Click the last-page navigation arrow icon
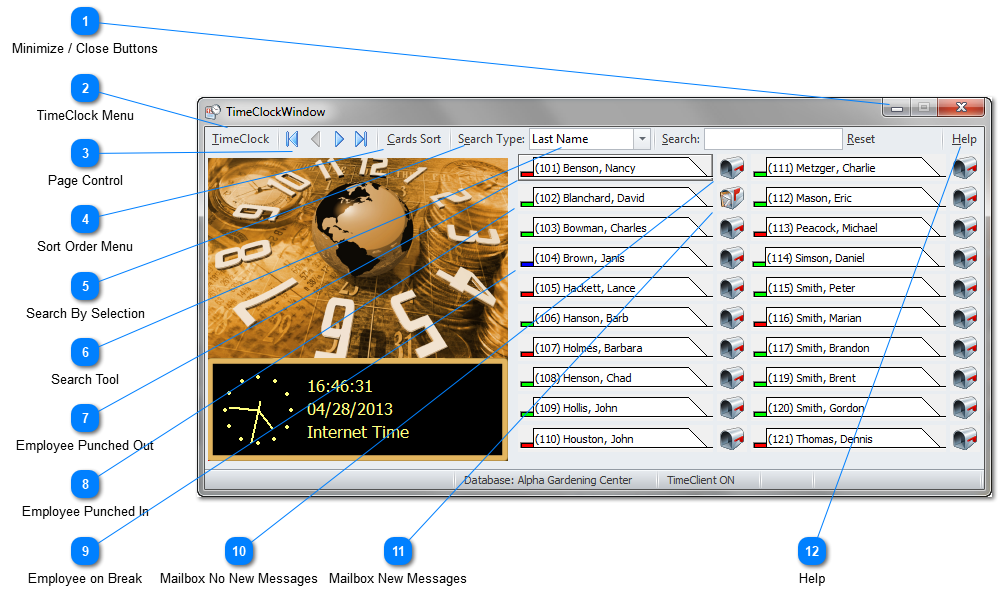 [x=362, y=139]
